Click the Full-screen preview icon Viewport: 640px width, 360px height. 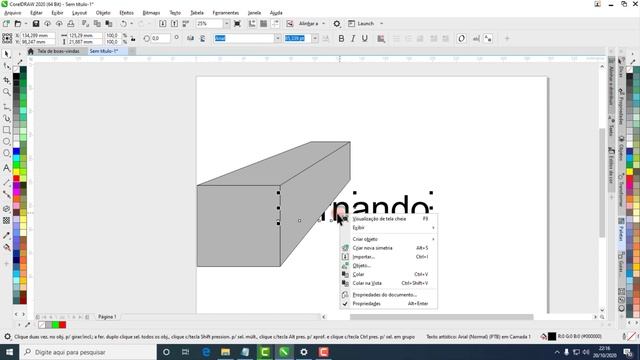click(x=237, y=24)
